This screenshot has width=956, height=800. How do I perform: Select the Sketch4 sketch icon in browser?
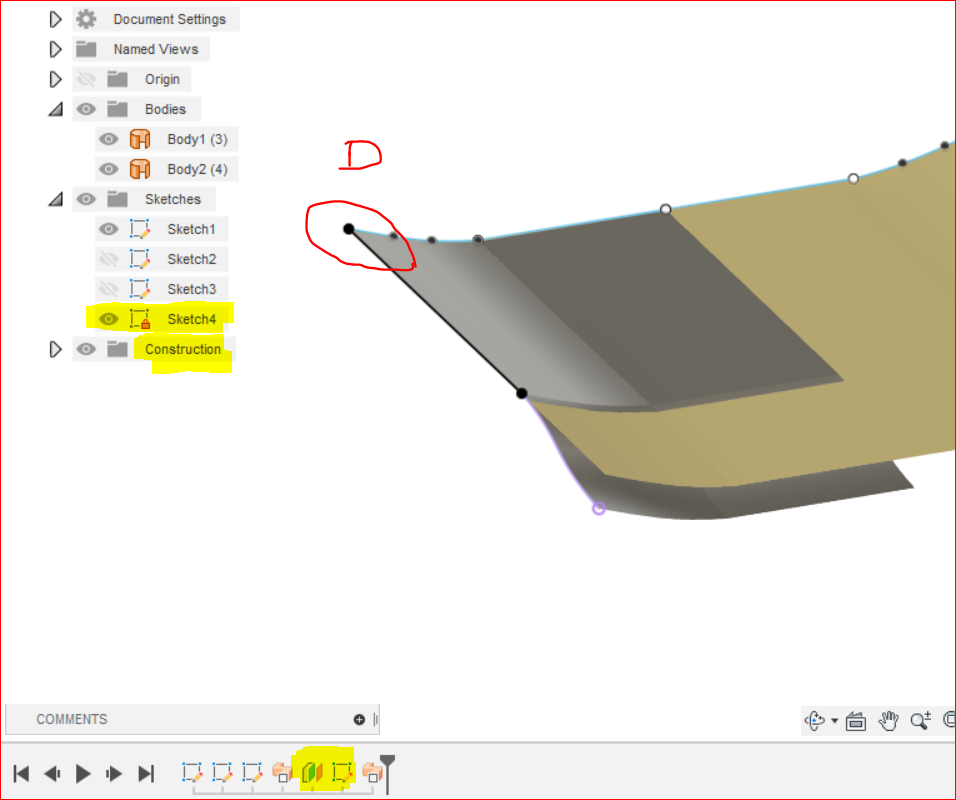tap(140, 318)
